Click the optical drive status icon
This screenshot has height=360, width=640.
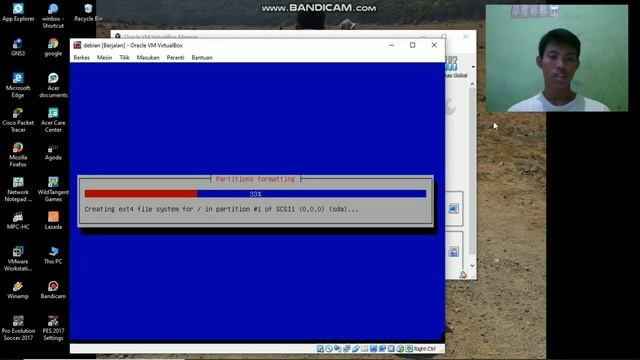[329, 349]
